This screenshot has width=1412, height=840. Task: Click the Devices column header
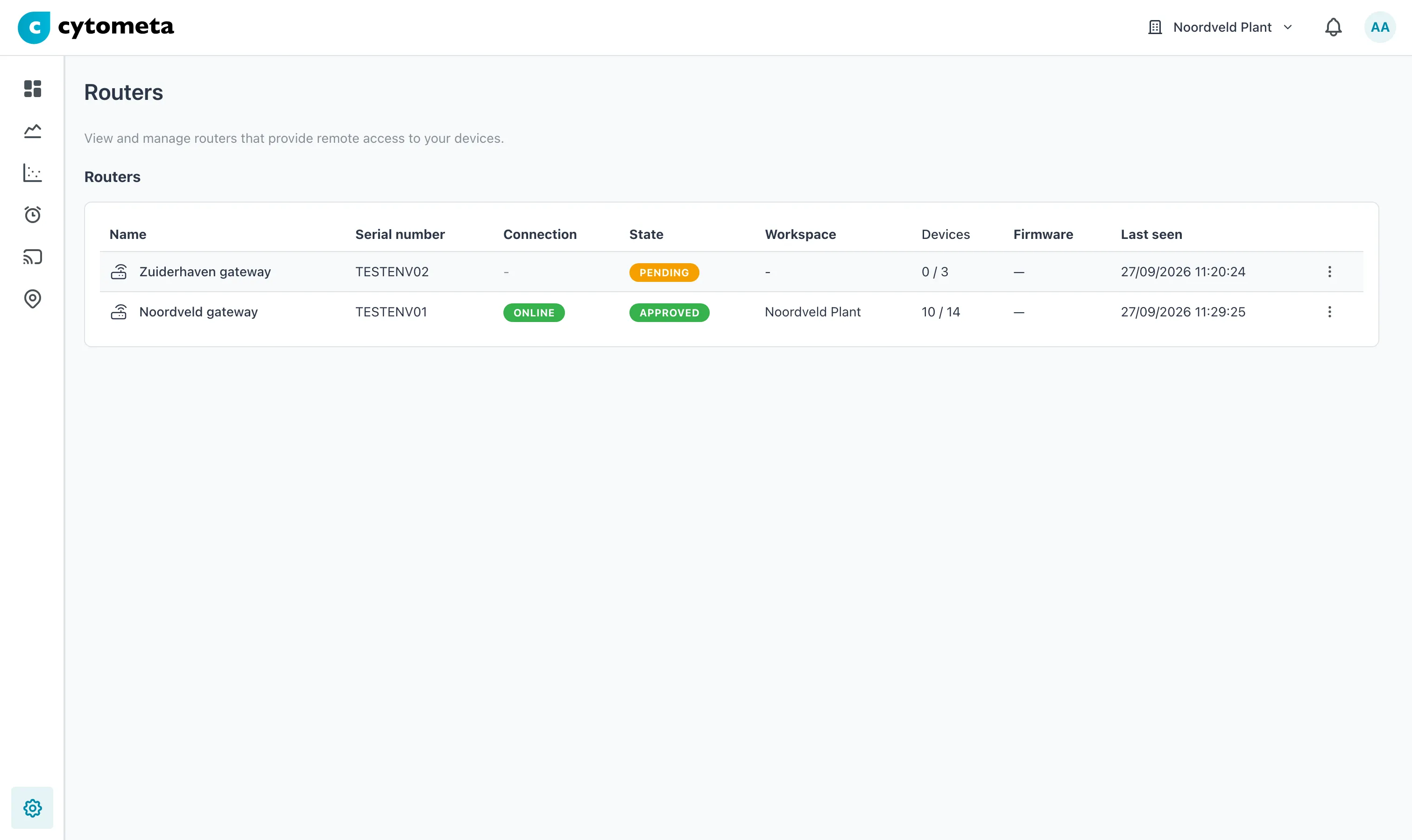coord(945,234)
